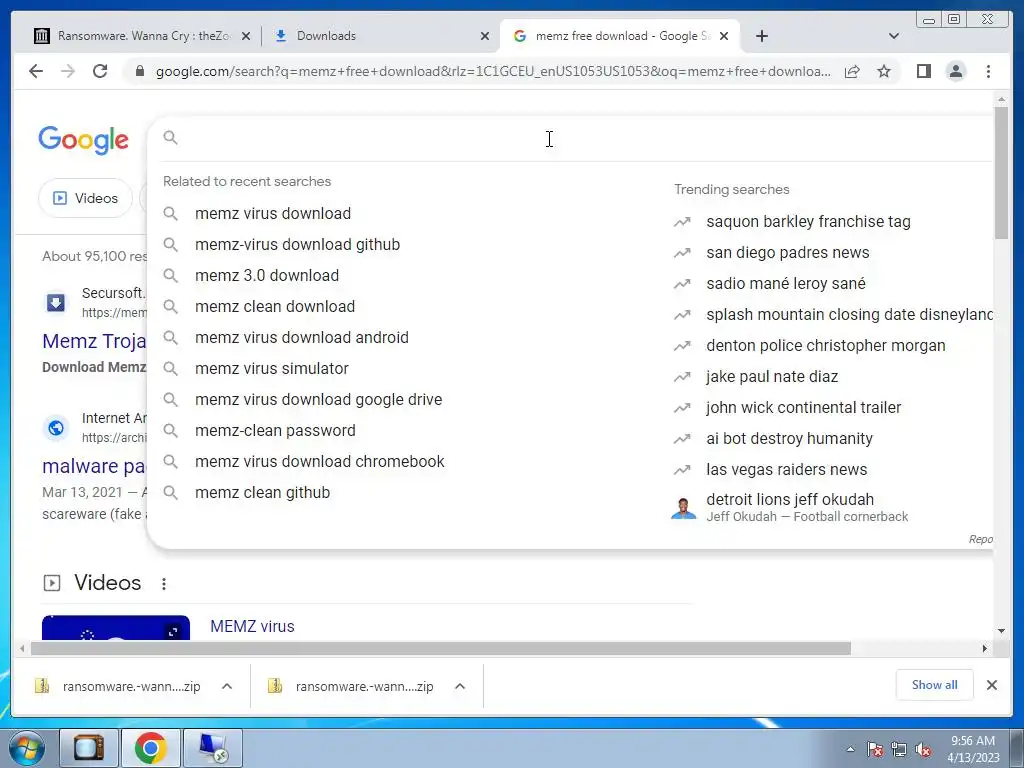Click the browser back arrow

36,71
